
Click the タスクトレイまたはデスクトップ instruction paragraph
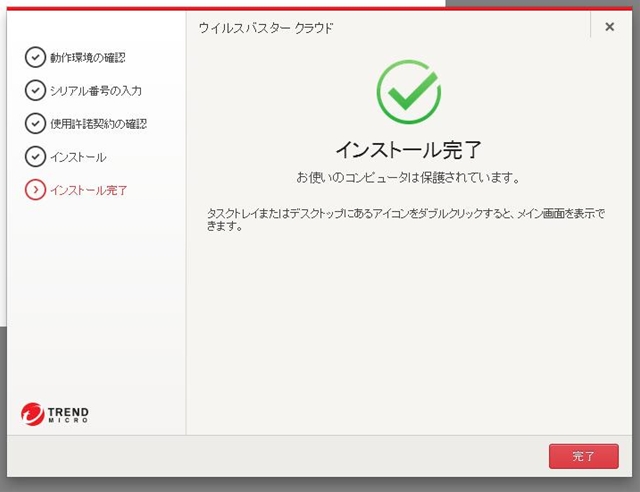click(406, 219)
